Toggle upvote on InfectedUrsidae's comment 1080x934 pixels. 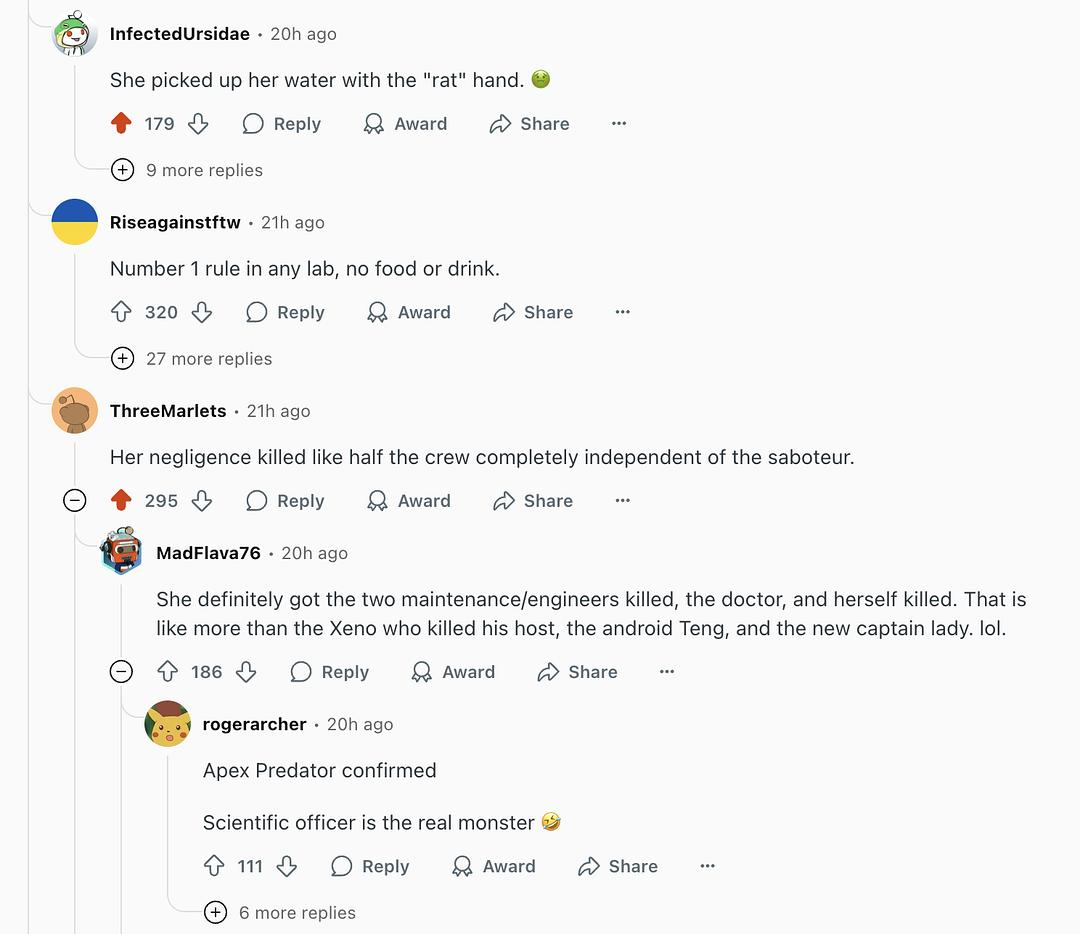click(x=121, y=124)
